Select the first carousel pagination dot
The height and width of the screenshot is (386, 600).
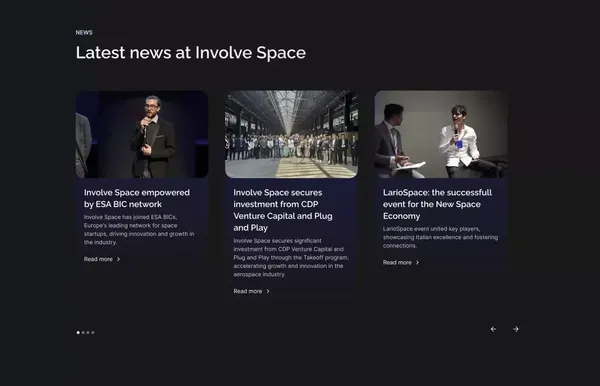click(78, 332)
